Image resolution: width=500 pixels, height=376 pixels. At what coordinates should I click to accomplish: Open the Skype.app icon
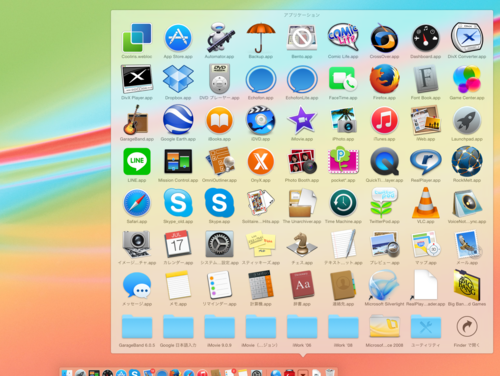(219, 203)
